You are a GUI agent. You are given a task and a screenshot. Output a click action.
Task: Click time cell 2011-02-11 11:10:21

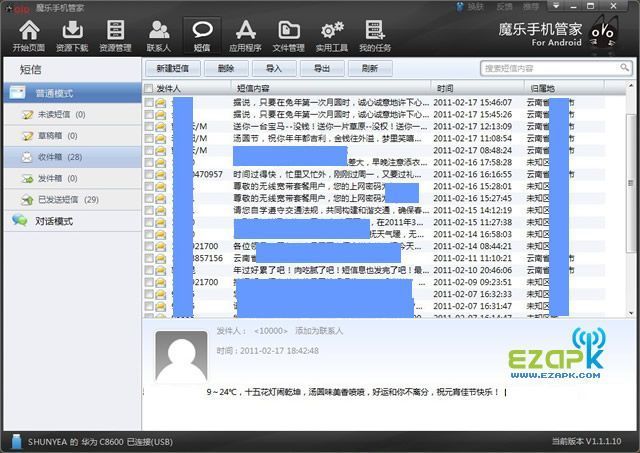point(472,258)
